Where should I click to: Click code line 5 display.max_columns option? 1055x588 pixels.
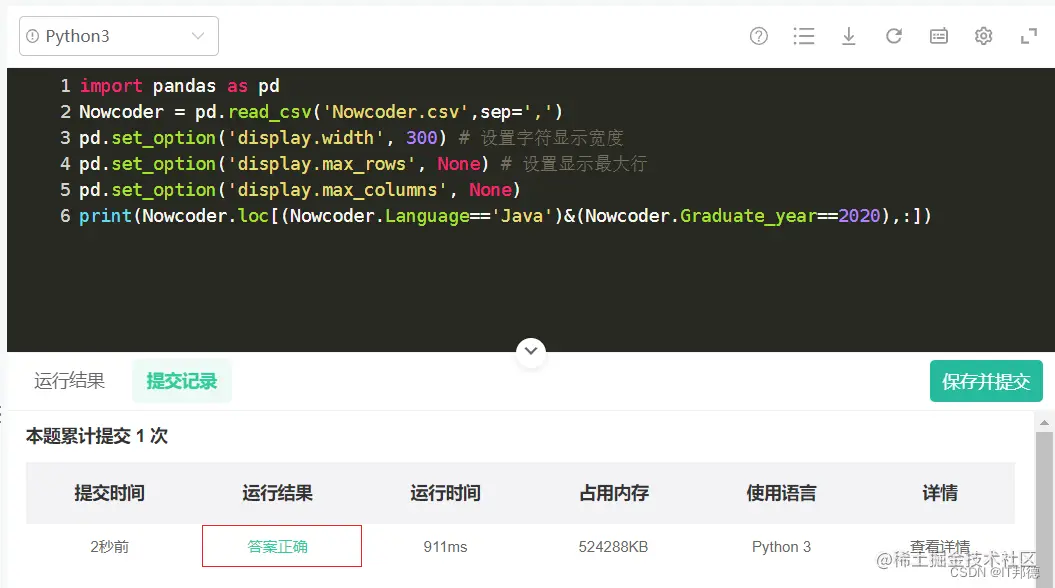[299, 190]
